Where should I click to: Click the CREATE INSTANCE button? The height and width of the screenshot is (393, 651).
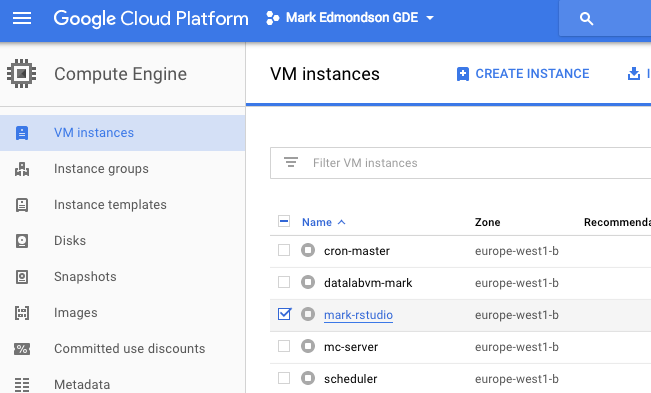pos(523,74)
